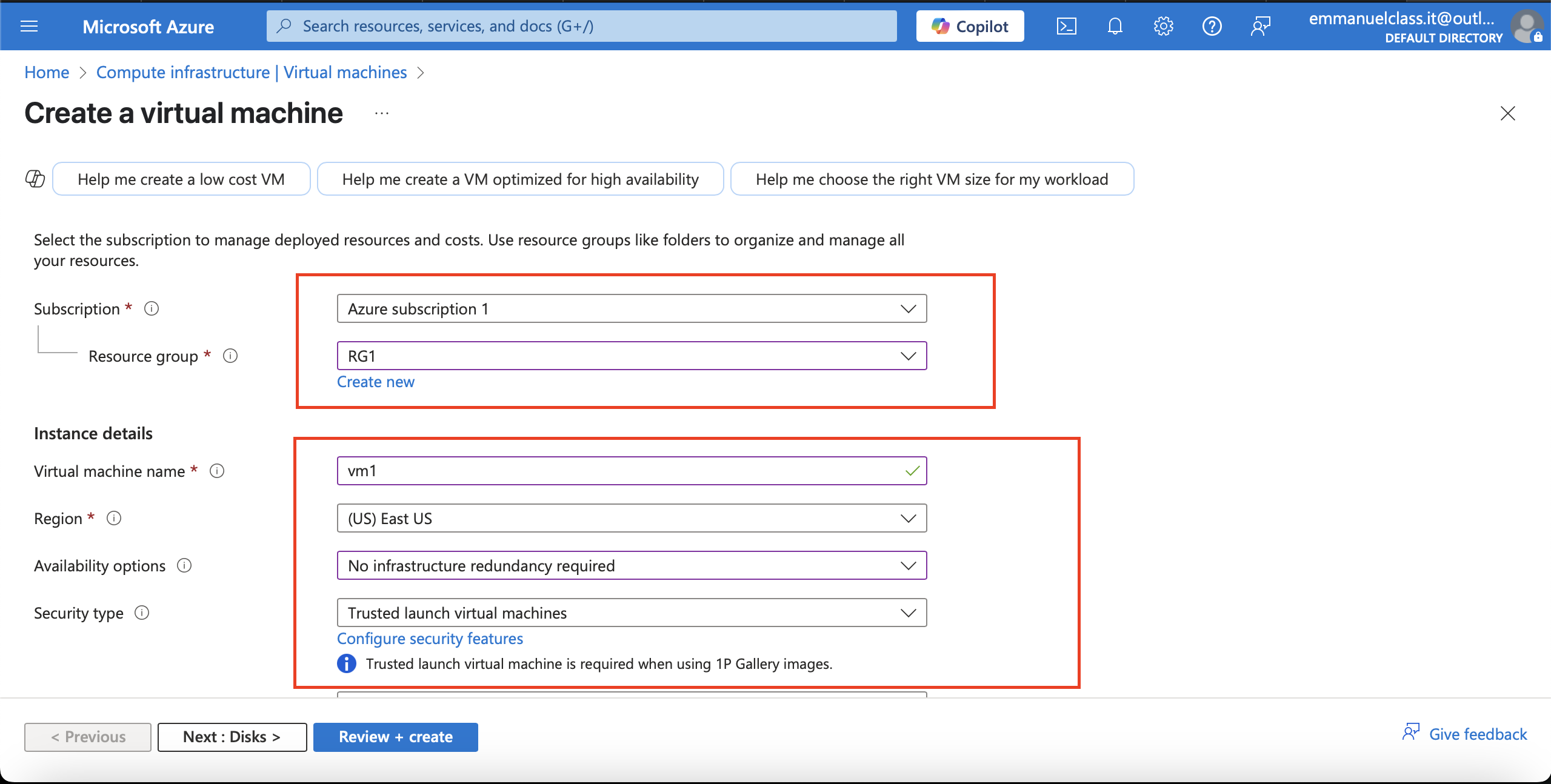This screenshot has height=784, width=1551.
Task: Click the vm1 virtual machine name field
Action: 632,471
